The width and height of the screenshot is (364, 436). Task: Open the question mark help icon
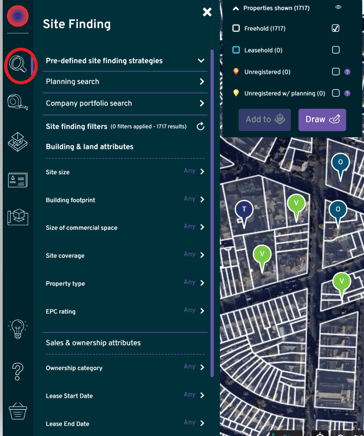coord(17,372)
